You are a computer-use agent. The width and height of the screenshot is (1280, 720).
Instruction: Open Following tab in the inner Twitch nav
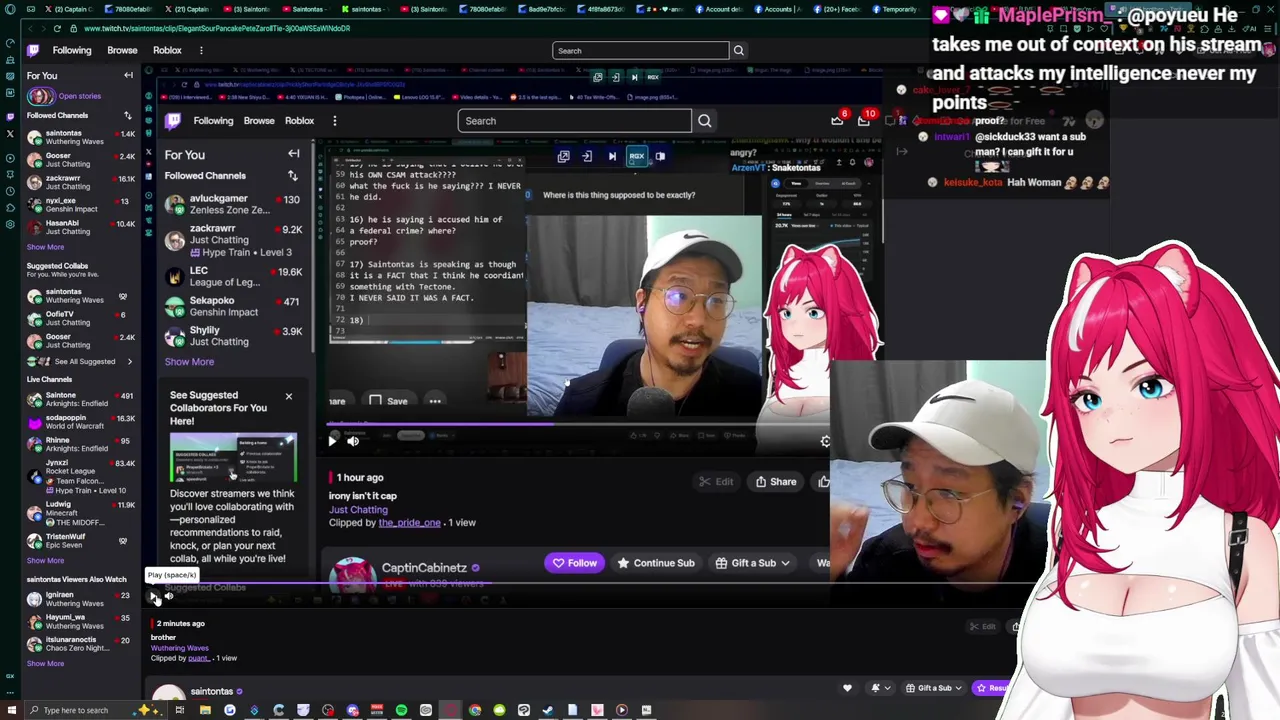point(213,121)
